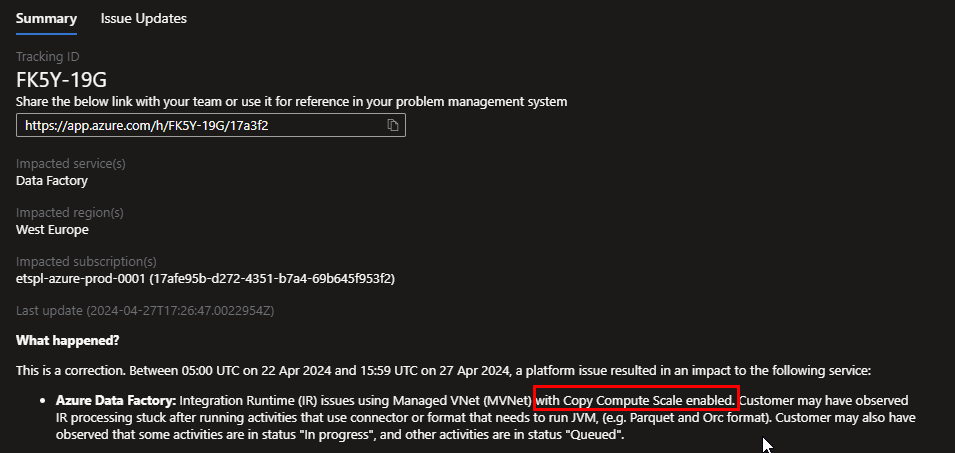Click 'West Europe' impacted region
955x453 pixels.
click(x=52, y=230)
